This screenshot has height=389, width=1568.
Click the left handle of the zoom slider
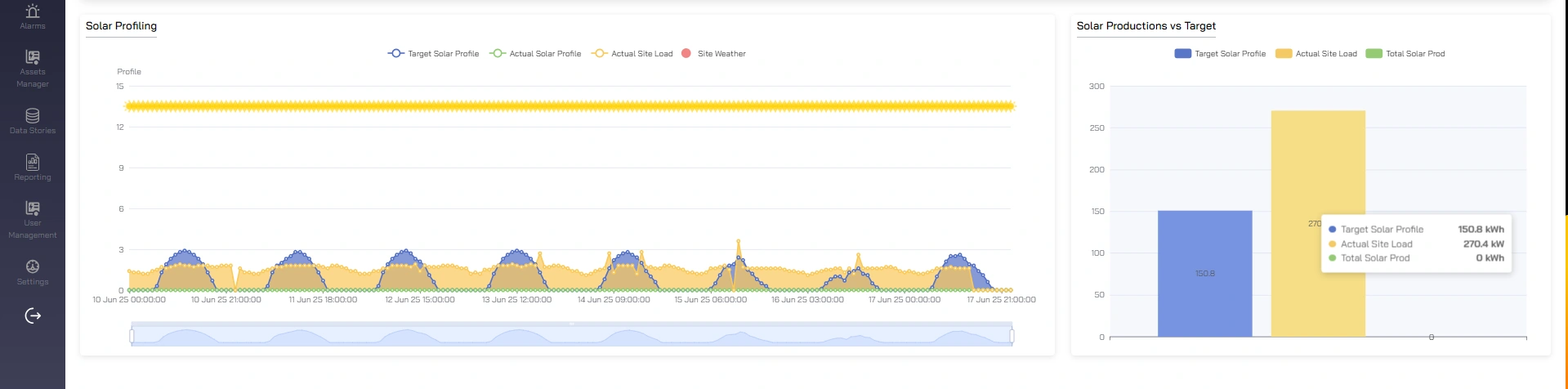[x=132, y=336]
